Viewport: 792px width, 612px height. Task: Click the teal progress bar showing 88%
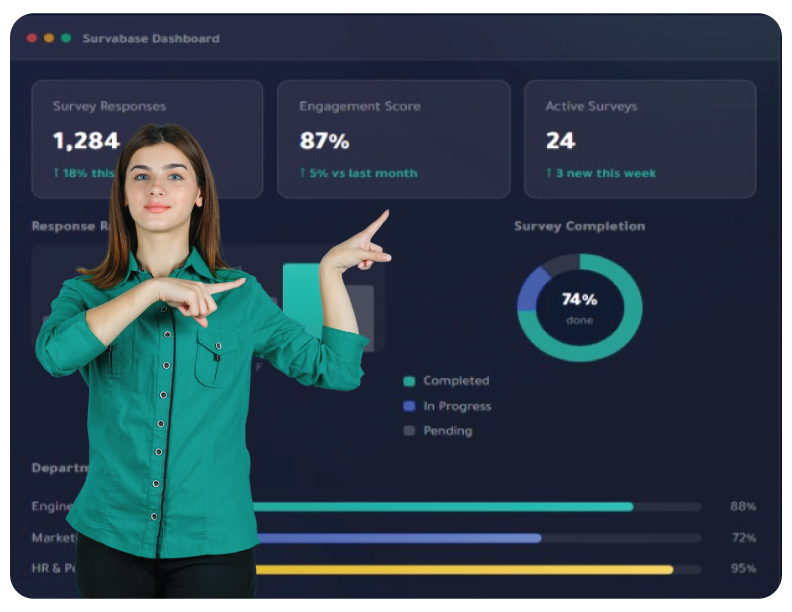click(445, 507)
